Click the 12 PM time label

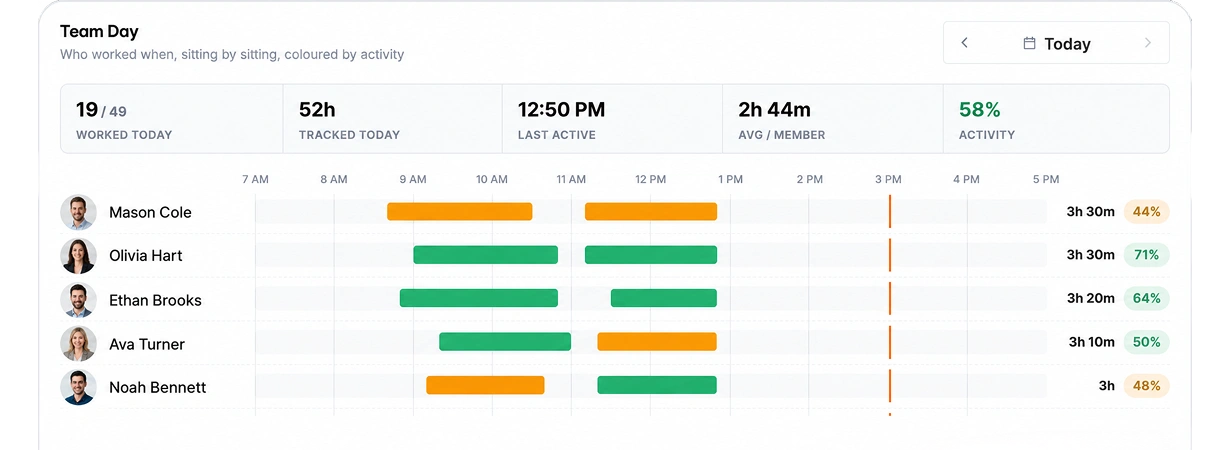click(651, 180)
